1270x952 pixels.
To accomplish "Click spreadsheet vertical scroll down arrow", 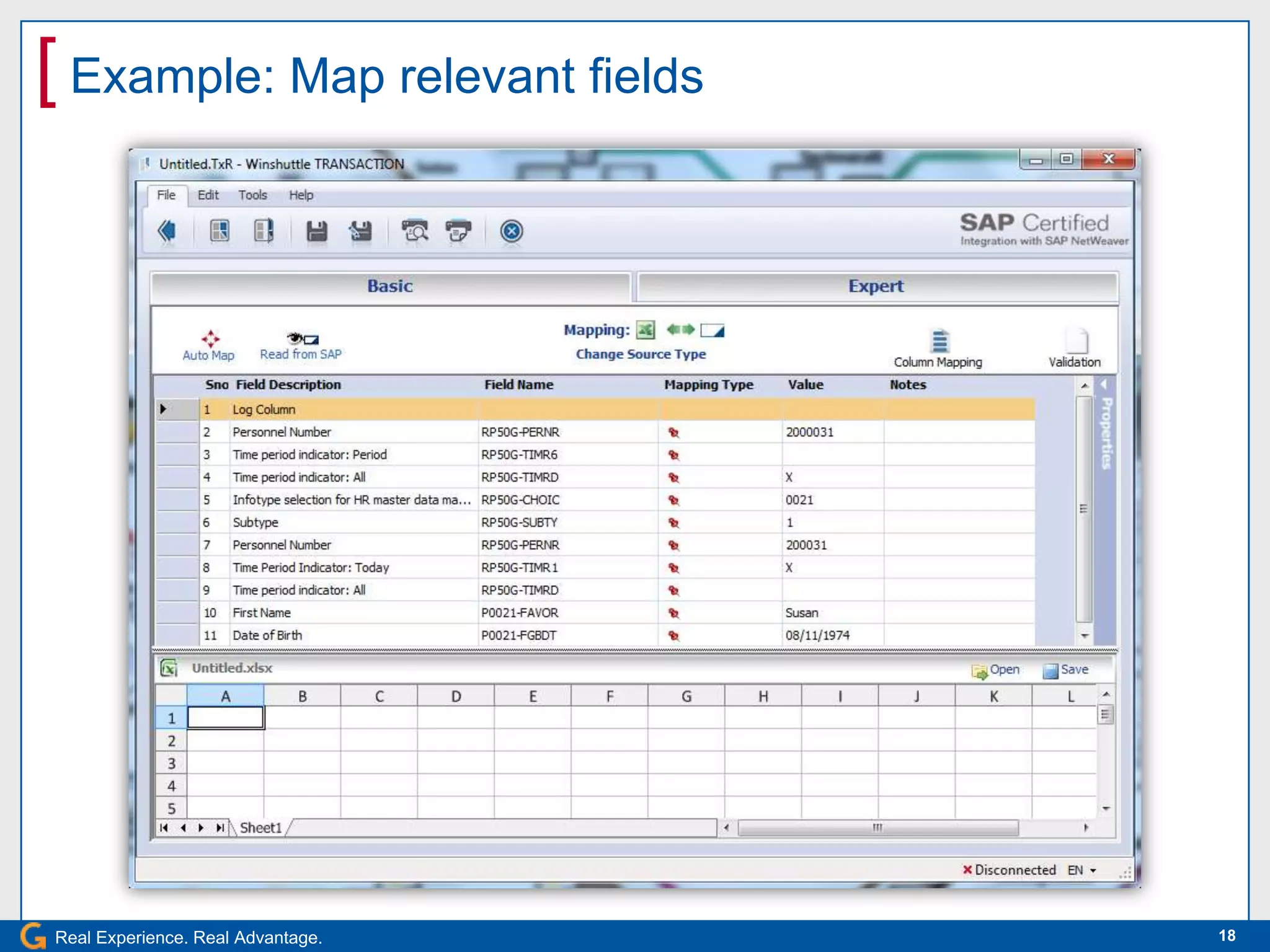I will (1106, 809).
